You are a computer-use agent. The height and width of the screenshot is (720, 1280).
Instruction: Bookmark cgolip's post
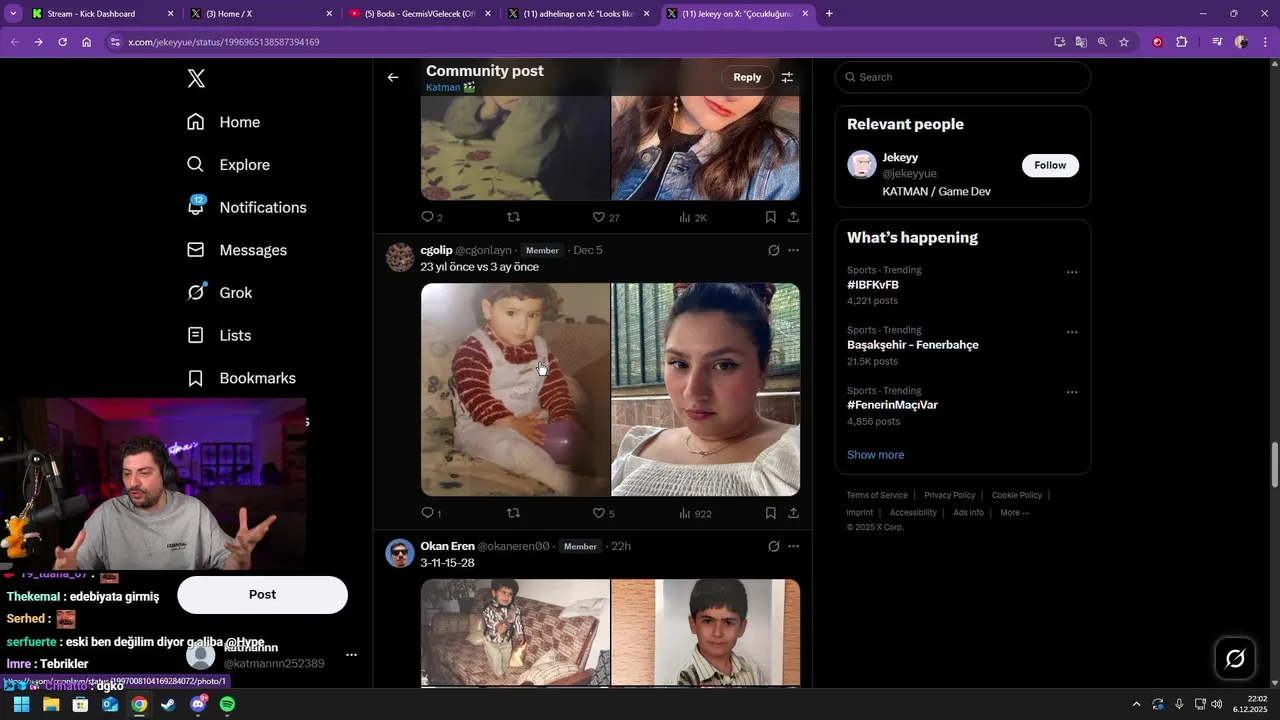[x=770, y=513]
